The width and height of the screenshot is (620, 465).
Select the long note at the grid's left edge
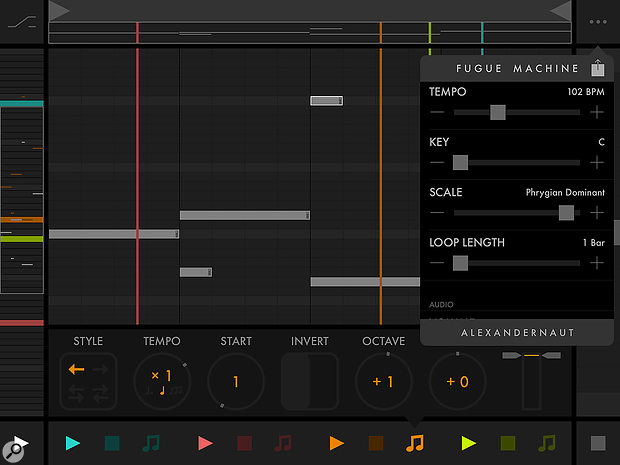tap(114, 234)
